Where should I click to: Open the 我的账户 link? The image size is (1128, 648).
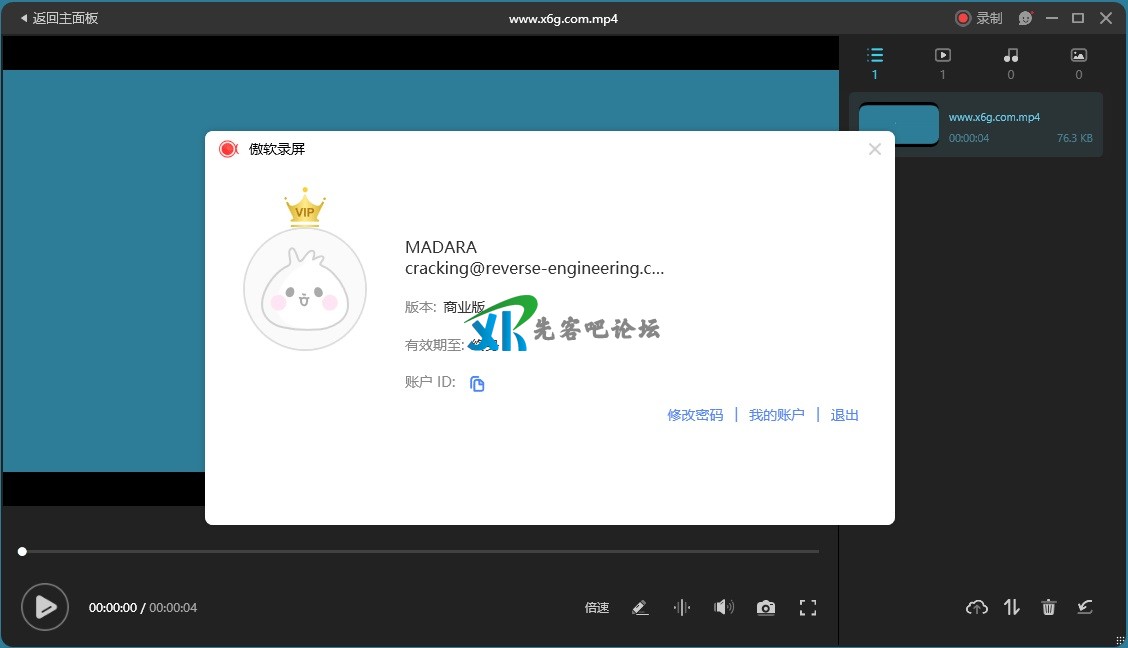click(776, 415)
